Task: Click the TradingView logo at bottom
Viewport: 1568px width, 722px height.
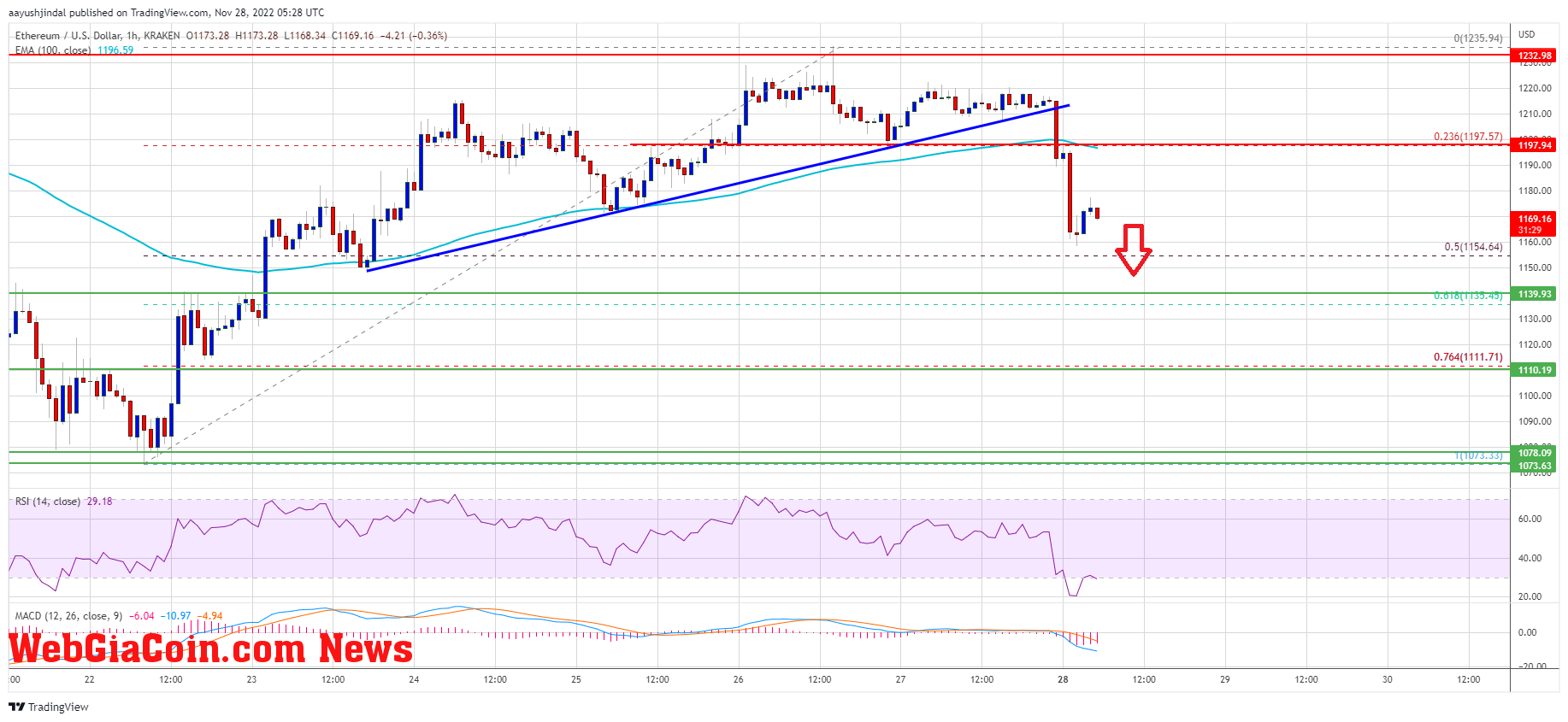Action: (x=49, y=707)
